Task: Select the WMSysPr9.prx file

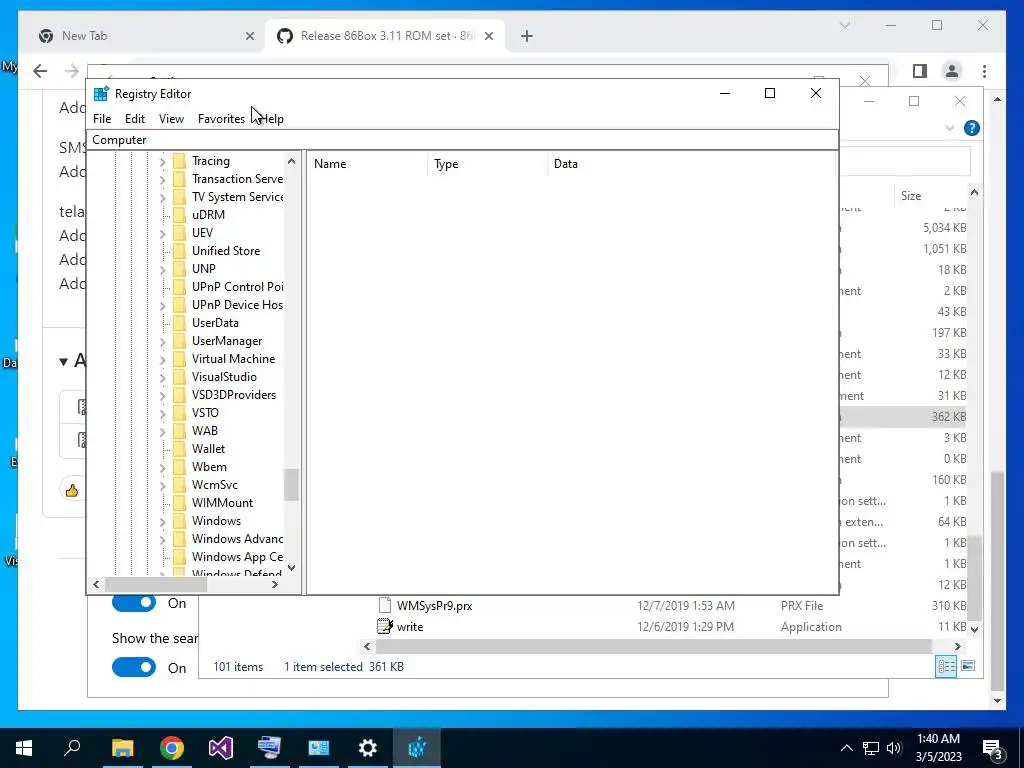Action: [x=434, y=606]
